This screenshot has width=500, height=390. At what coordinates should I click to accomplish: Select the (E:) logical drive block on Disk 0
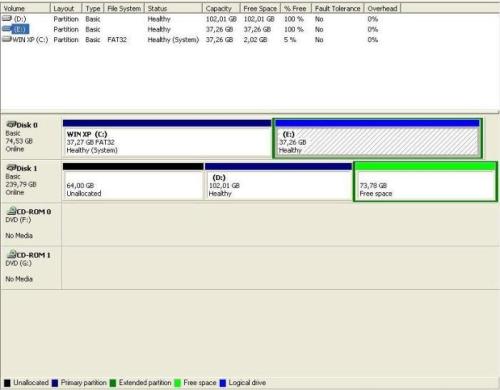point(377,138)
